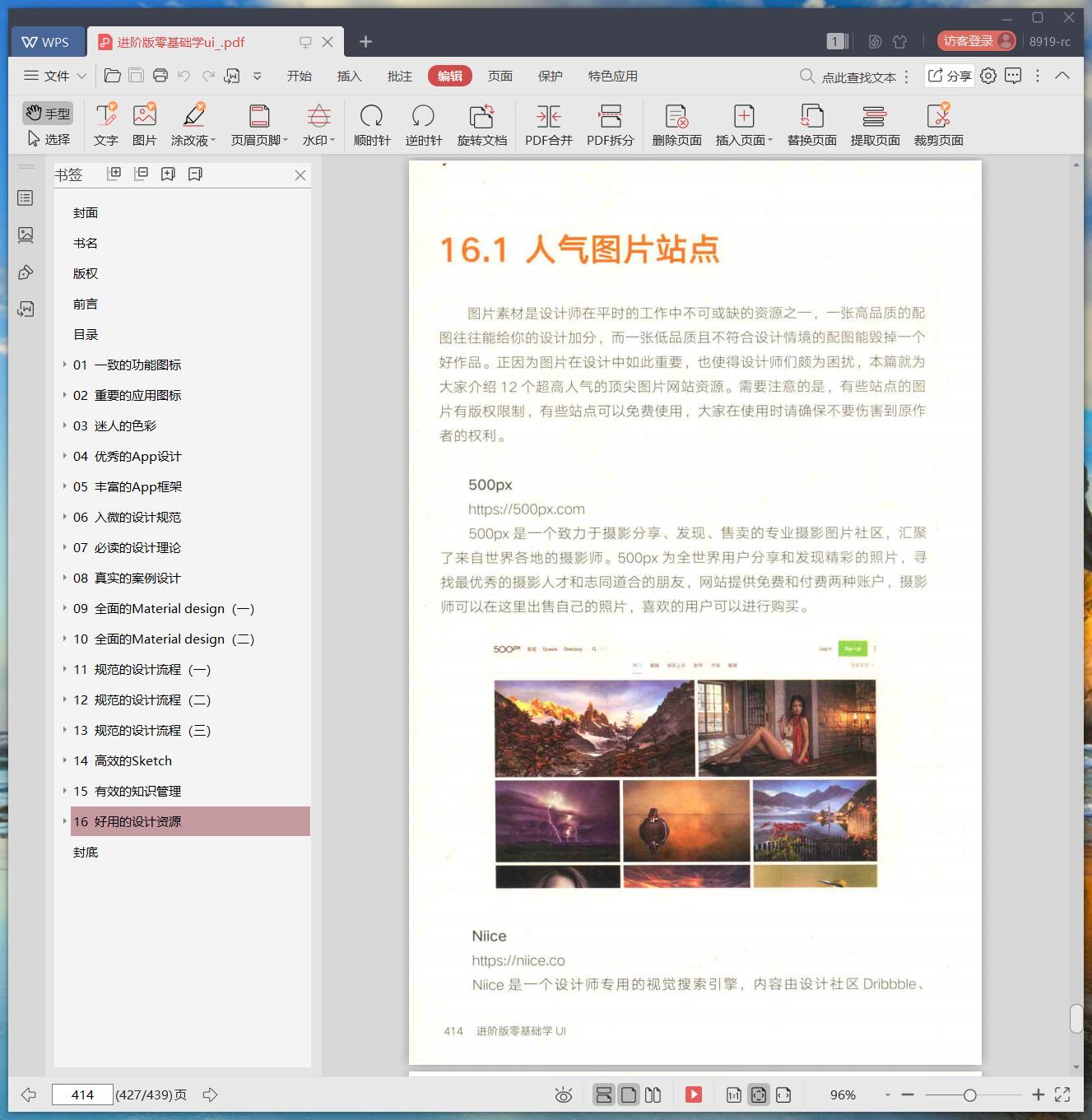Screen dimensions: 1092x1120
Task: Rotate page clockwise (顺时针)
Action: [x=372, y=124]
